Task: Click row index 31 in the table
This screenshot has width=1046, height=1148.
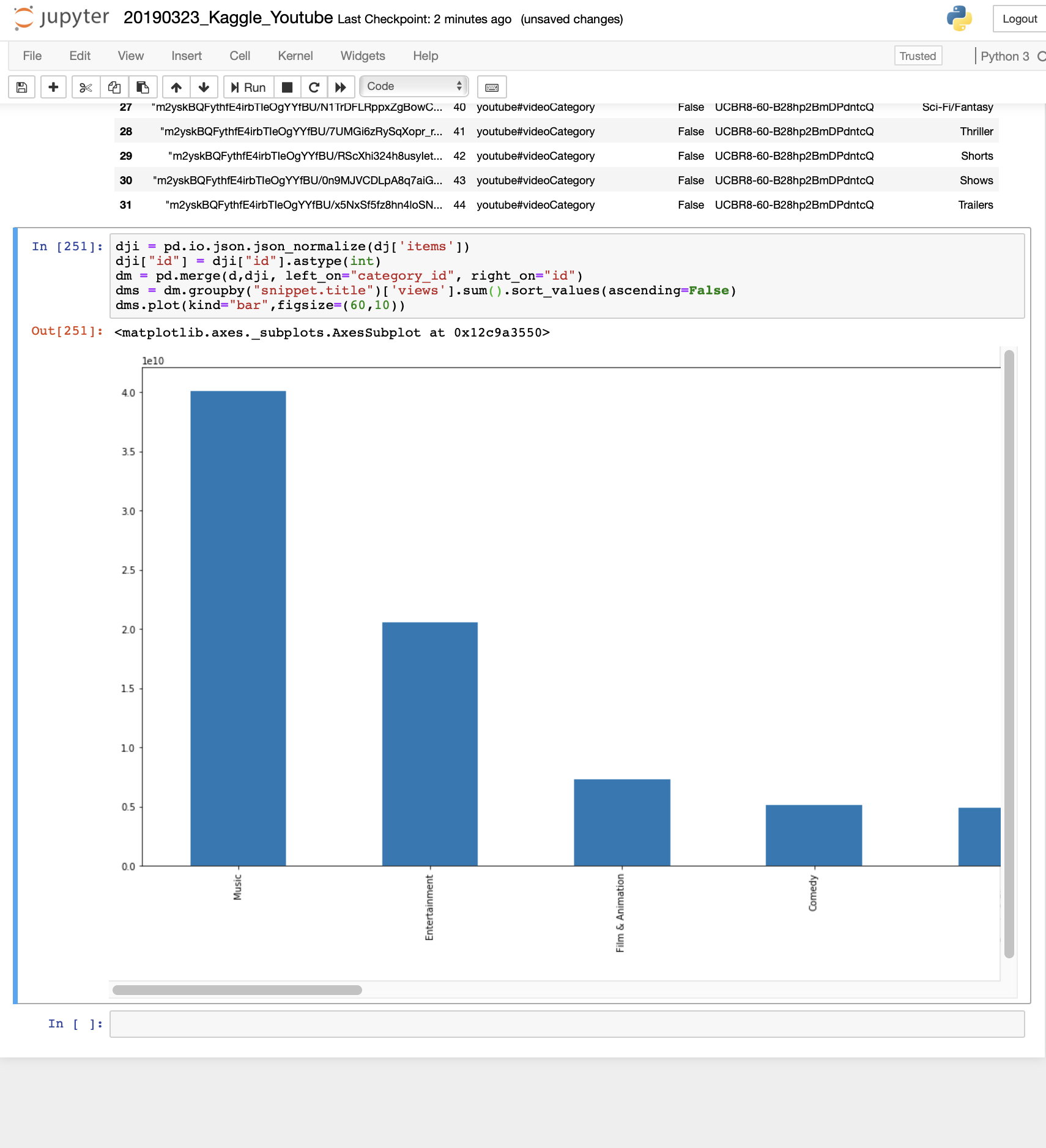Action: click(x=125, y=205)
